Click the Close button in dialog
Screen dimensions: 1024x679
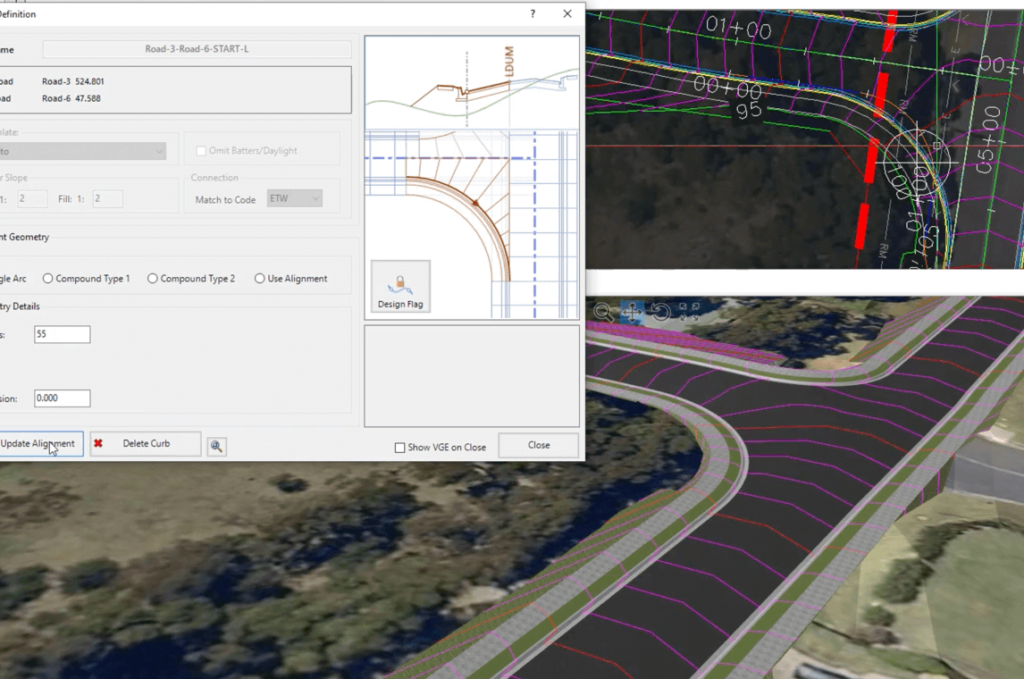pos(538,445)
